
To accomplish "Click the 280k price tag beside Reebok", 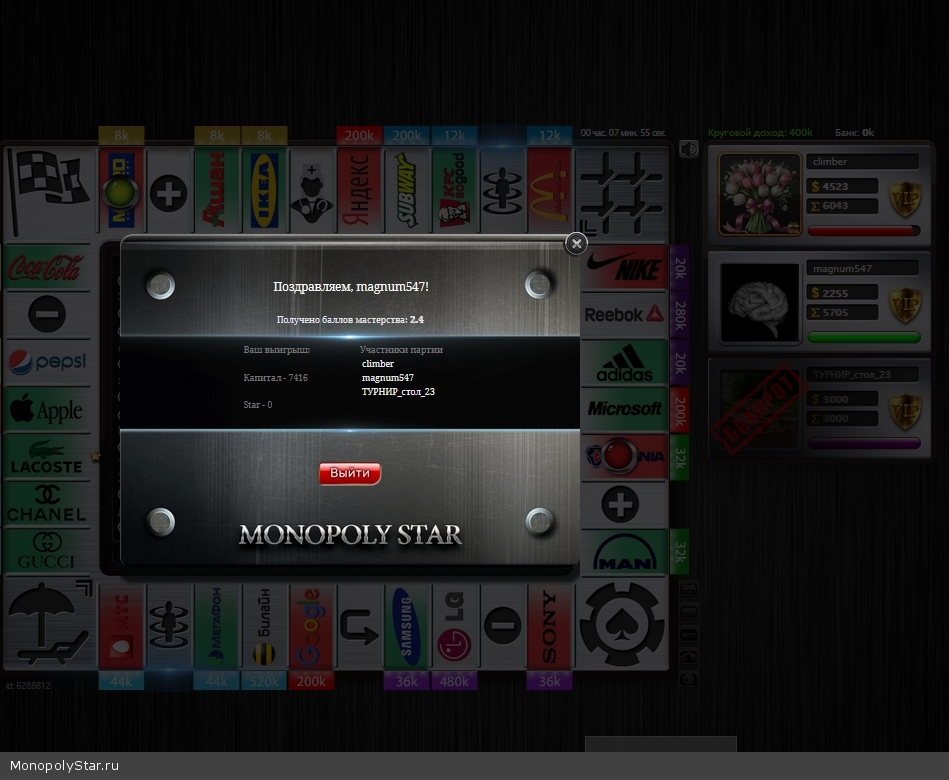I will click(x=680, y=315).
